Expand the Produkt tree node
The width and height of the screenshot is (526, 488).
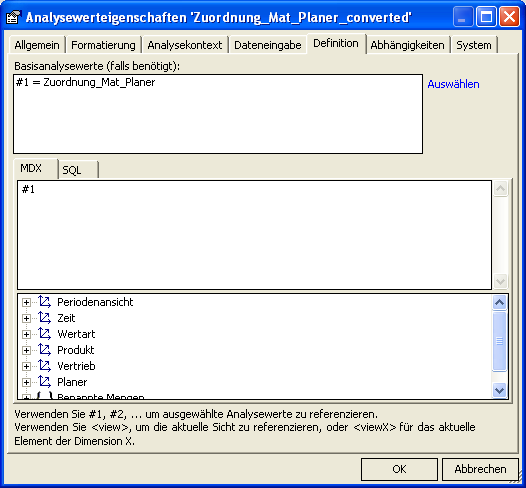point(26,350)
